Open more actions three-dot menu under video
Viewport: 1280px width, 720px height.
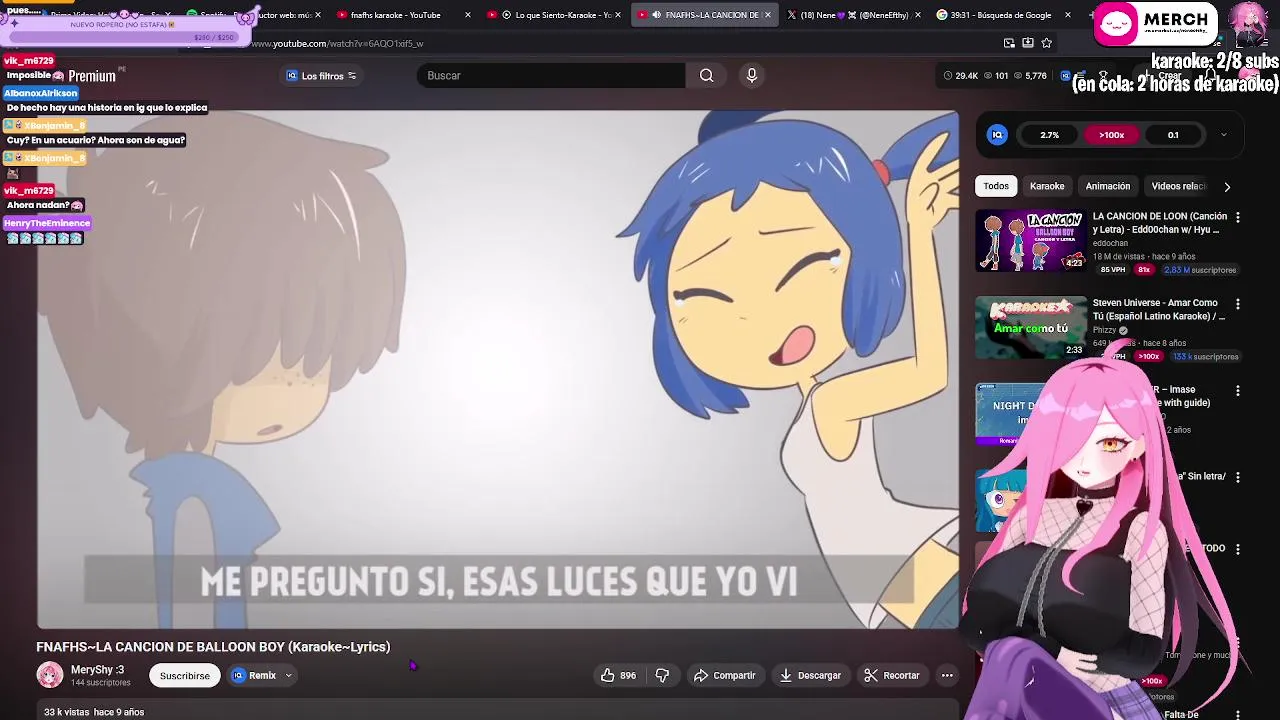947,676
